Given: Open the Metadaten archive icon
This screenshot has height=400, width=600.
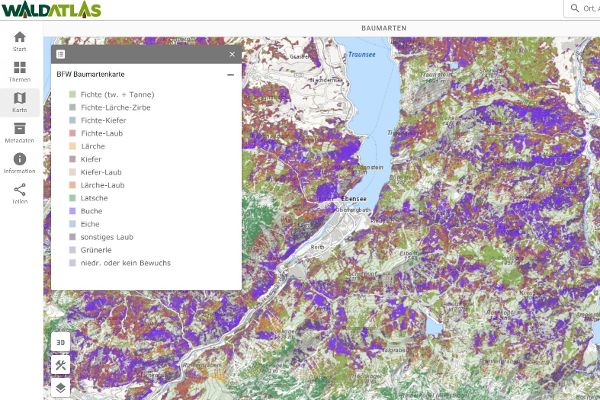Looking at the screenshot, I should click(20, 132).
